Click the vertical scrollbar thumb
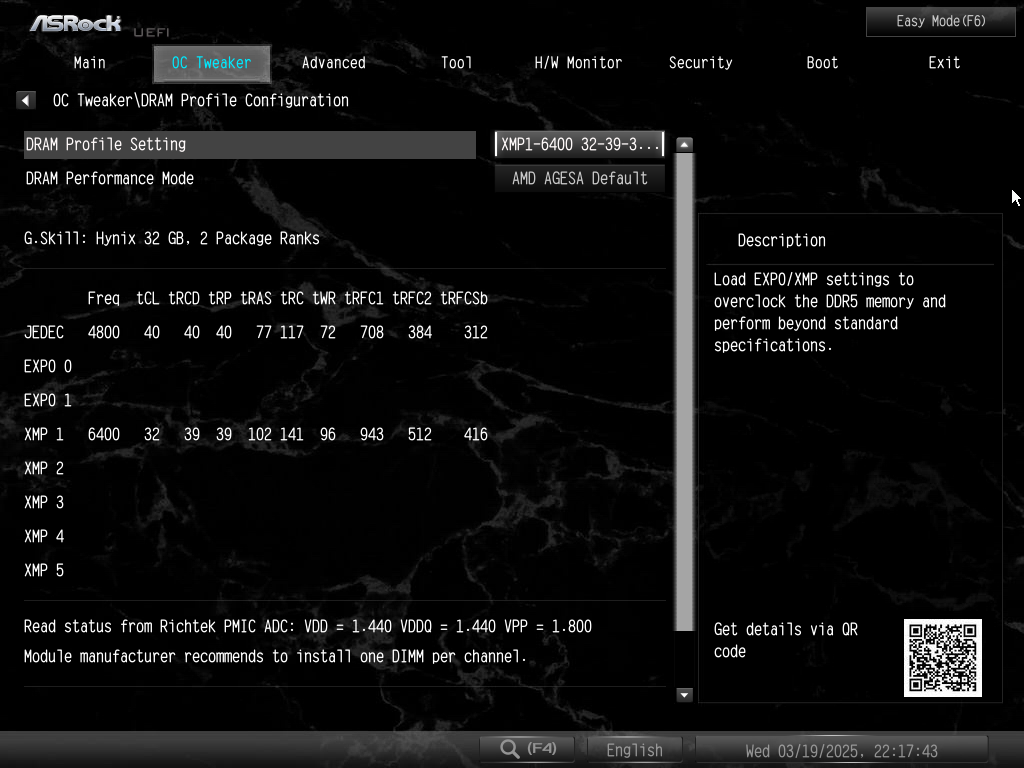Viewport: 1024px width, 768px height. coord(684,392)
